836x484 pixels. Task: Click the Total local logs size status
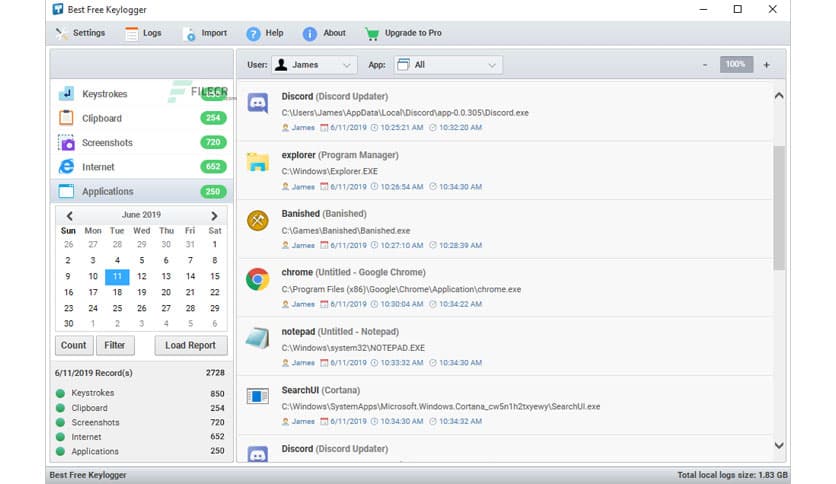(732, 475)
